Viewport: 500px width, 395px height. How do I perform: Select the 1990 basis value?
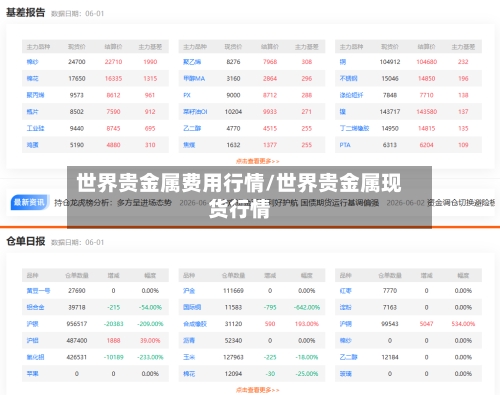[x=150, y=62]
